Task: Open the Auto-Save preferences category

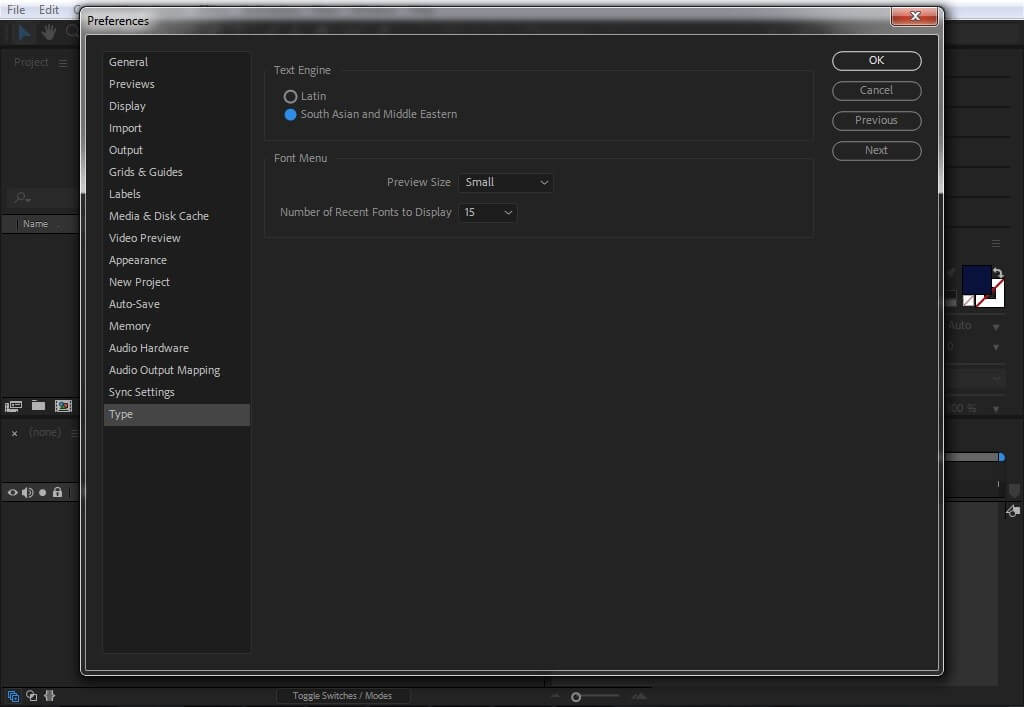Action: pyautogui.click(x=176, y=304)
